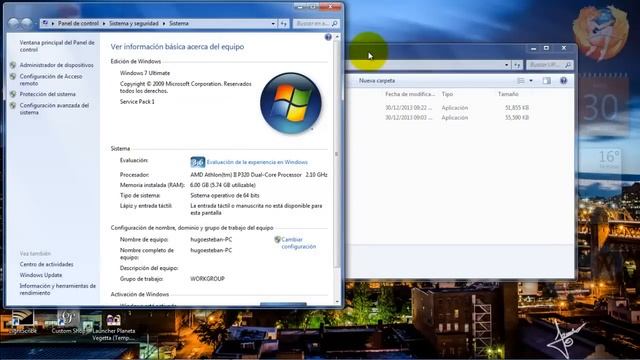The width and height of the screenshot is (640, 360).
Task: Click the shield icon beside Configuración avanzada del sistema
Action: (13, 105)
